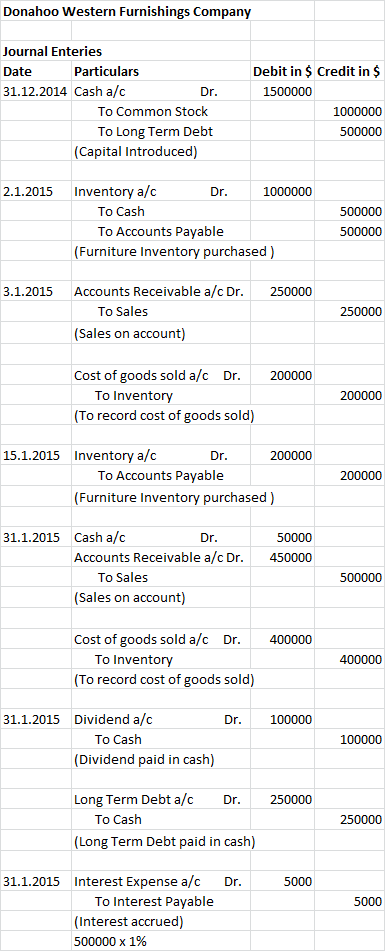Click 'Accounts Receivable a/c Dr.' with the 450000 debit
Image resolution: width=385 pixels, height=951 pixels.
[159, 557]
